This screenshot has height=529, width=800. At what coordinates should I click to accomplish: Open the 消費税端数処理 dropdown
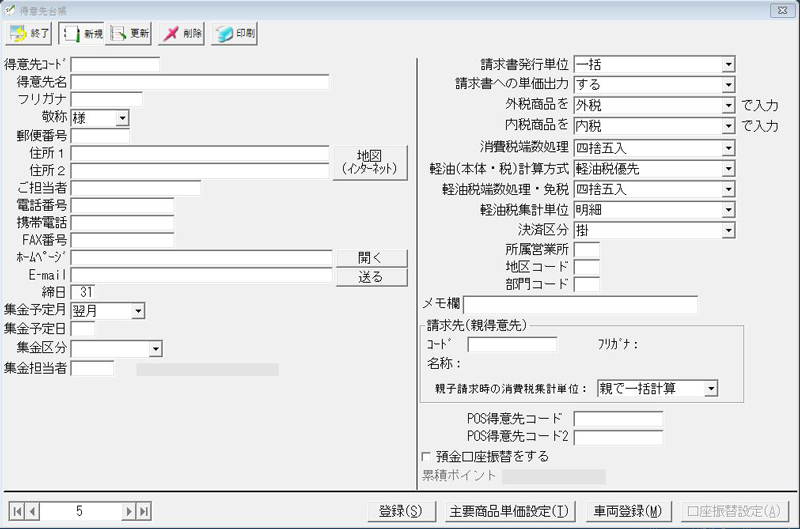click(727, 148)
